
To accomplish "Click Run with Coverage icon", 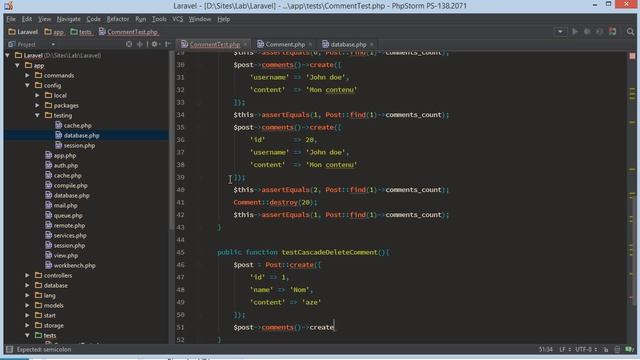I will tap(599, 32).
